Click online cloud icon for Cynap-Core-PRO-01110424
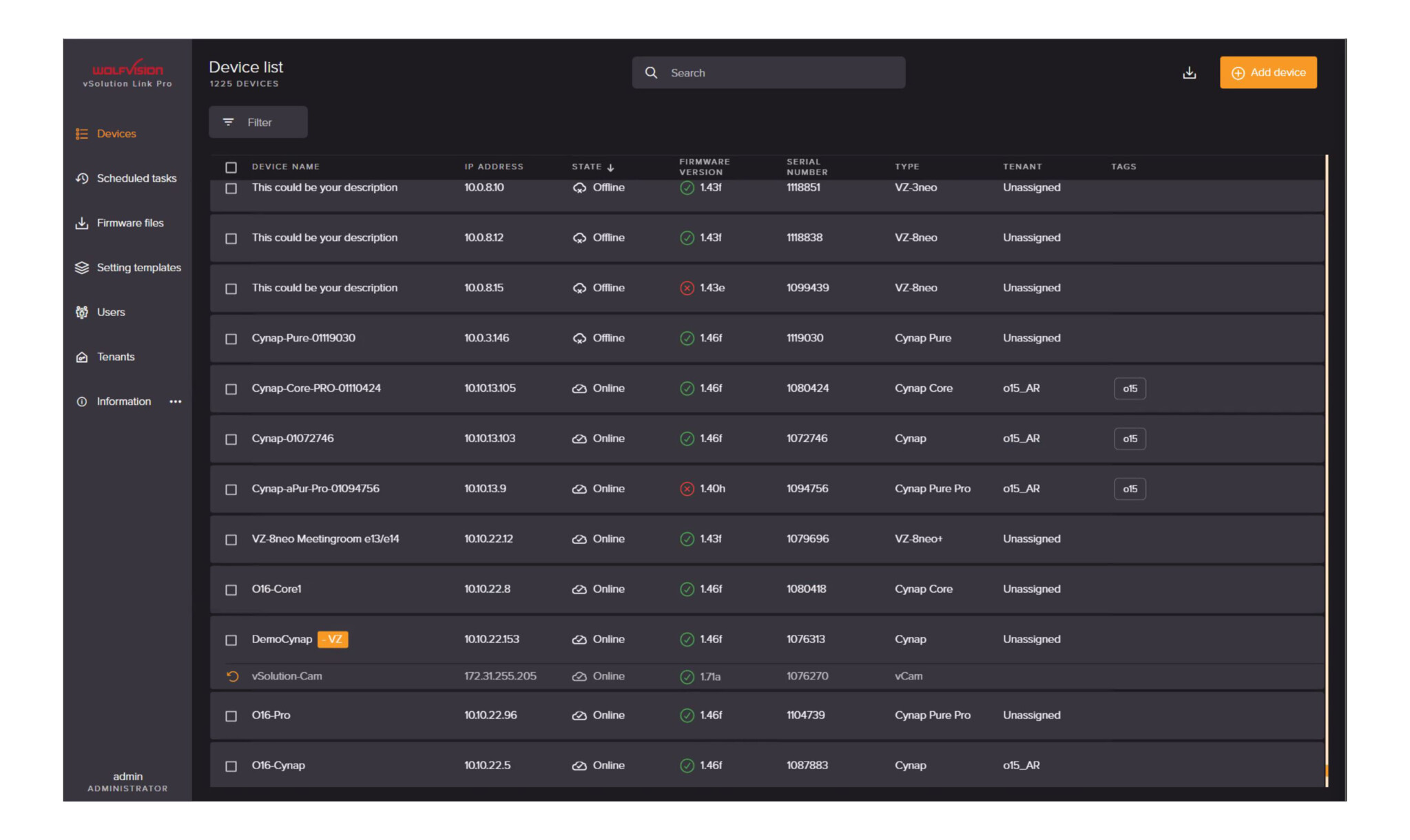The image size is (1410, 840). point(579,388)
